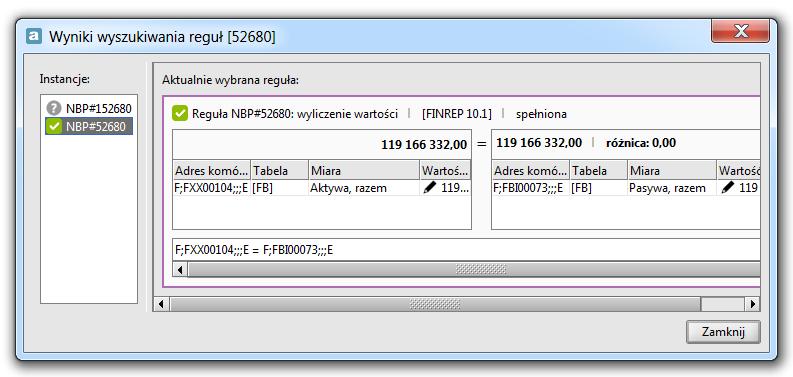Click green check icon beside Reguła NBP#52680
Image resolution: width=793 pixels, height=377 pixels.
coord(180,114)
